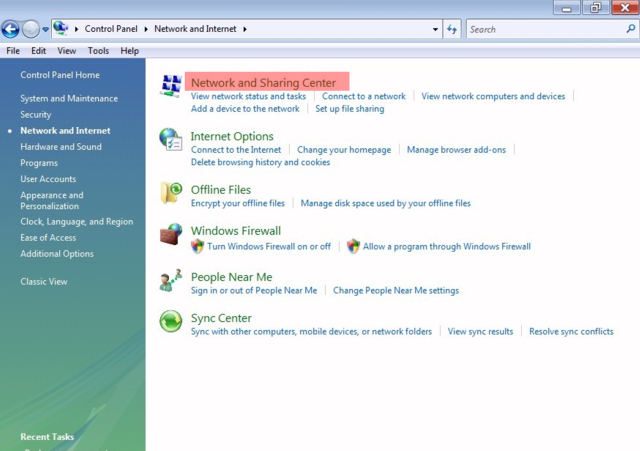Open Offline Files heading

tap(220, 190)
